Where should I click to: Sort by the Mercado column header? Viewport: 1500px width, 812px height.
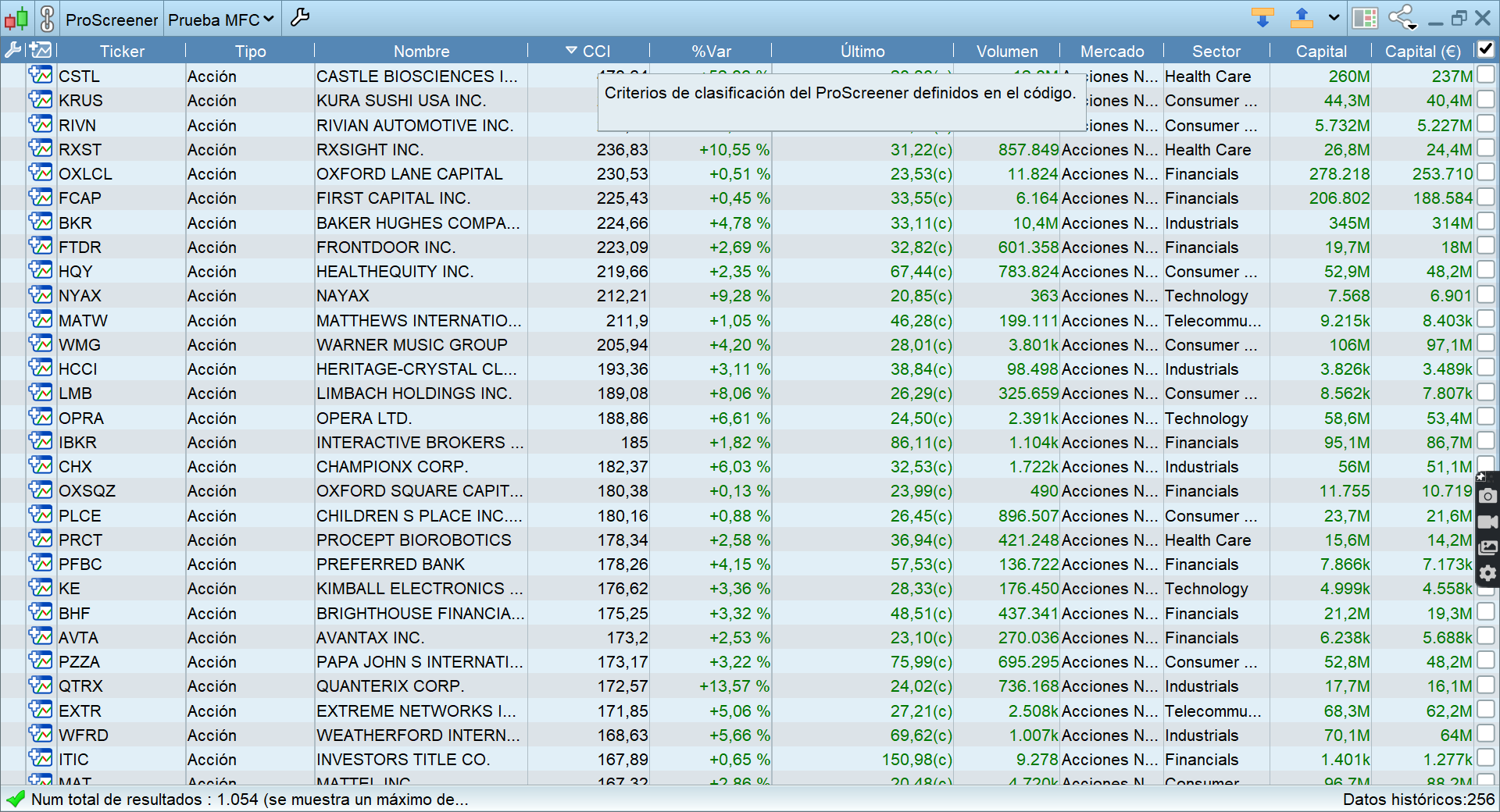pyautogui.click(x=1112, y=52)
